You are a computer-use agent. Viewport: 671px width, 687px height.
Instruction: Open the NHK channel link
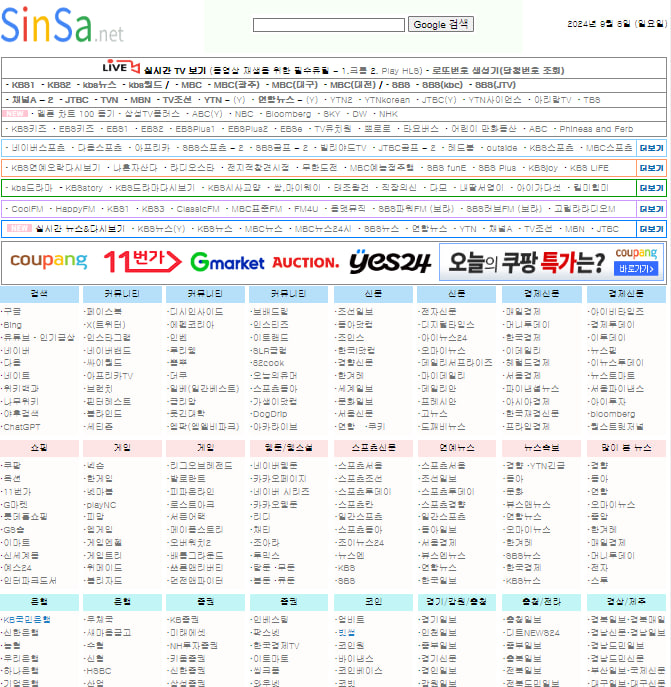click(x=388, y=114)
